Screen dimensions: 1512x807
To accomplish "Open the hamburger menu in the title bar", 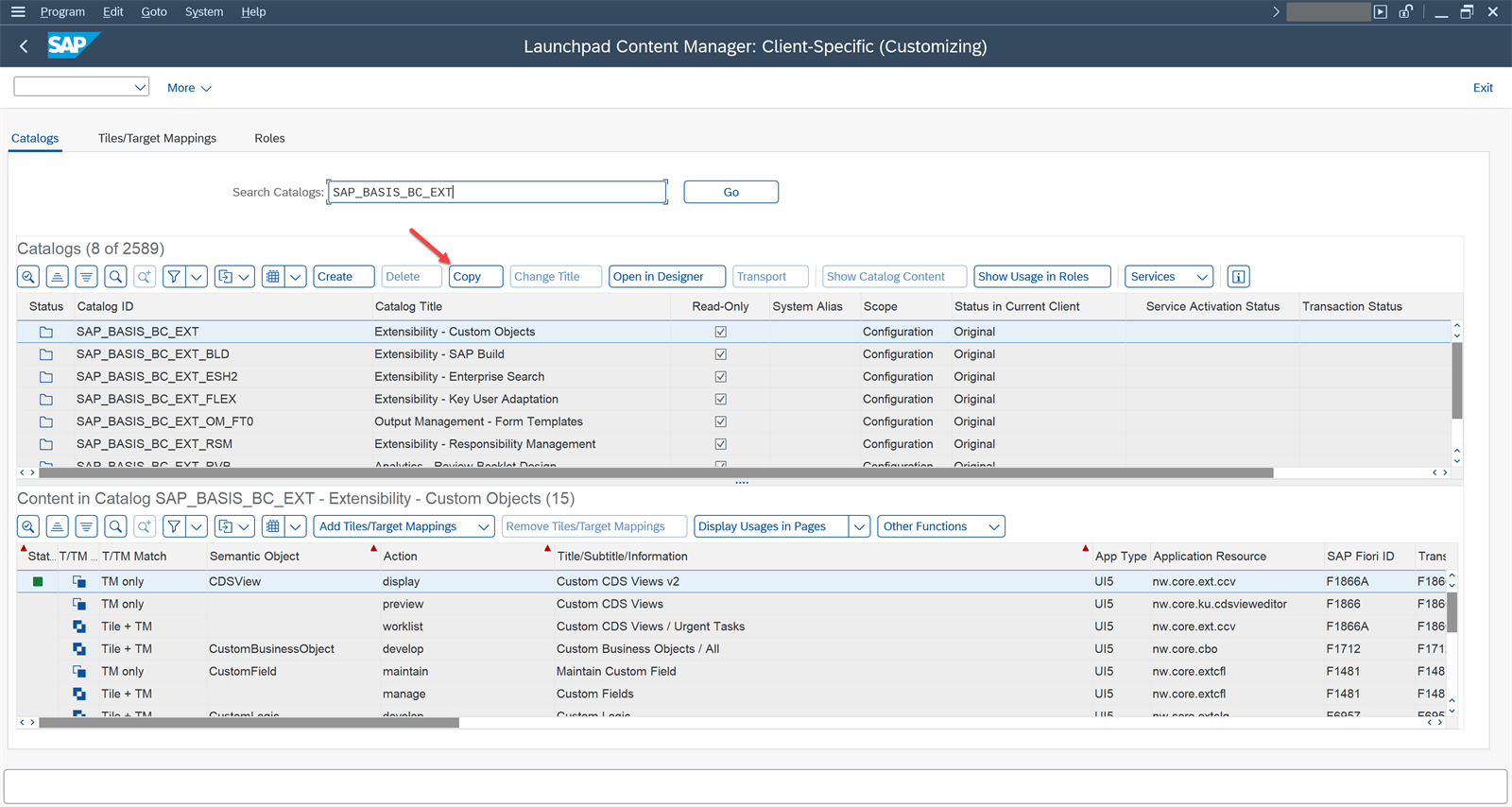I will (18, 11).
